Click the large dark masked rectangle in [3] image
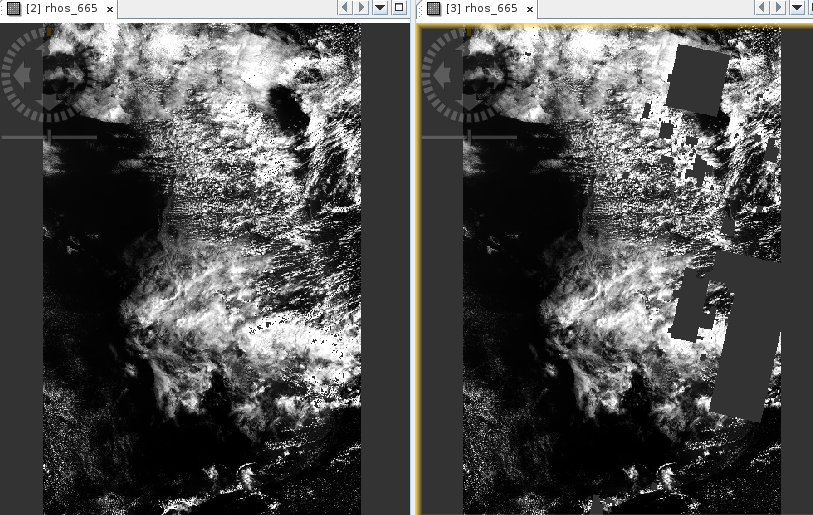Screen dimensions: 813x515 697,79
